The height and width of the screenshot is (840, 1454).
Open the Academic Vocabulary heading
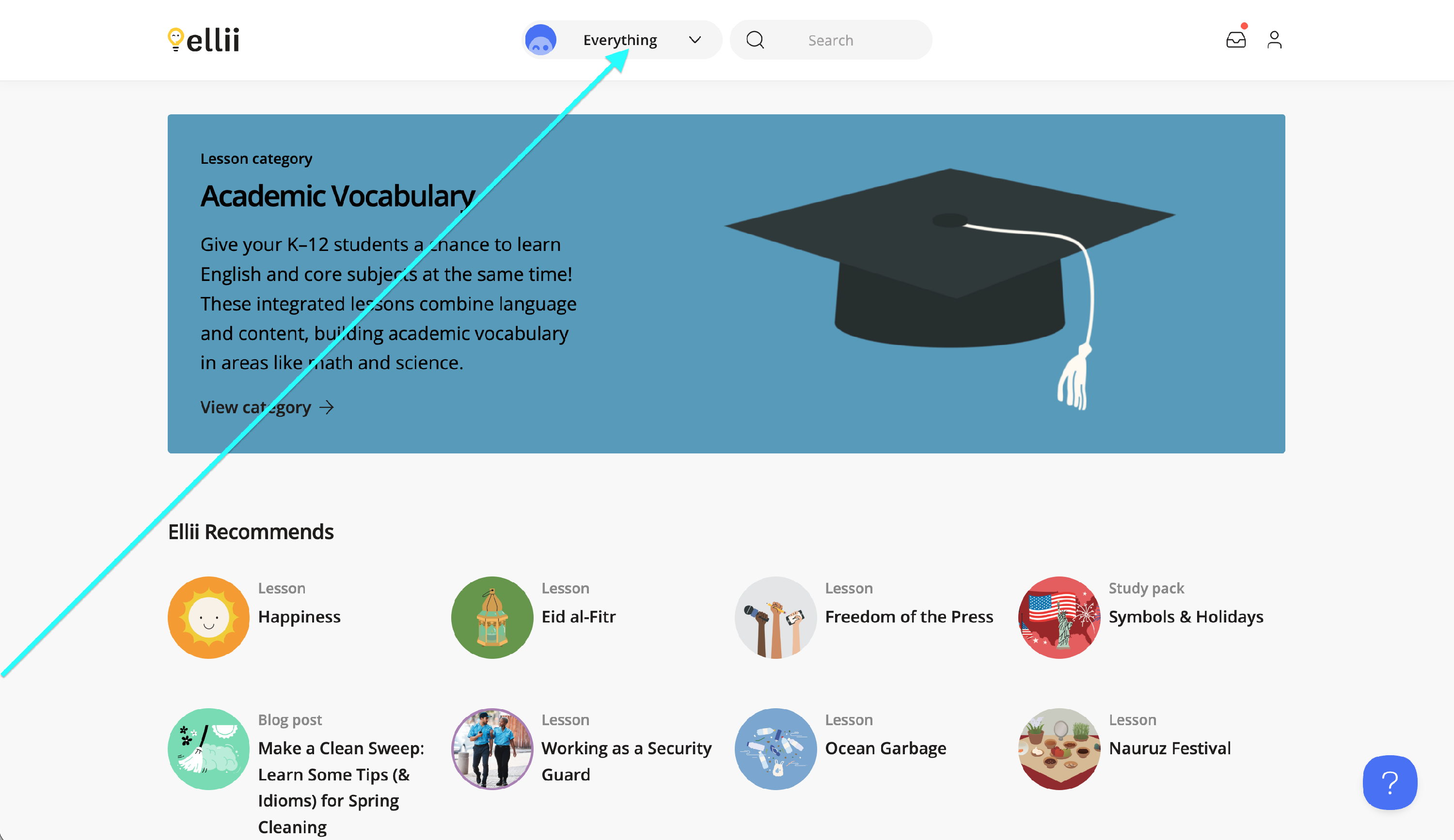(338, 196)
